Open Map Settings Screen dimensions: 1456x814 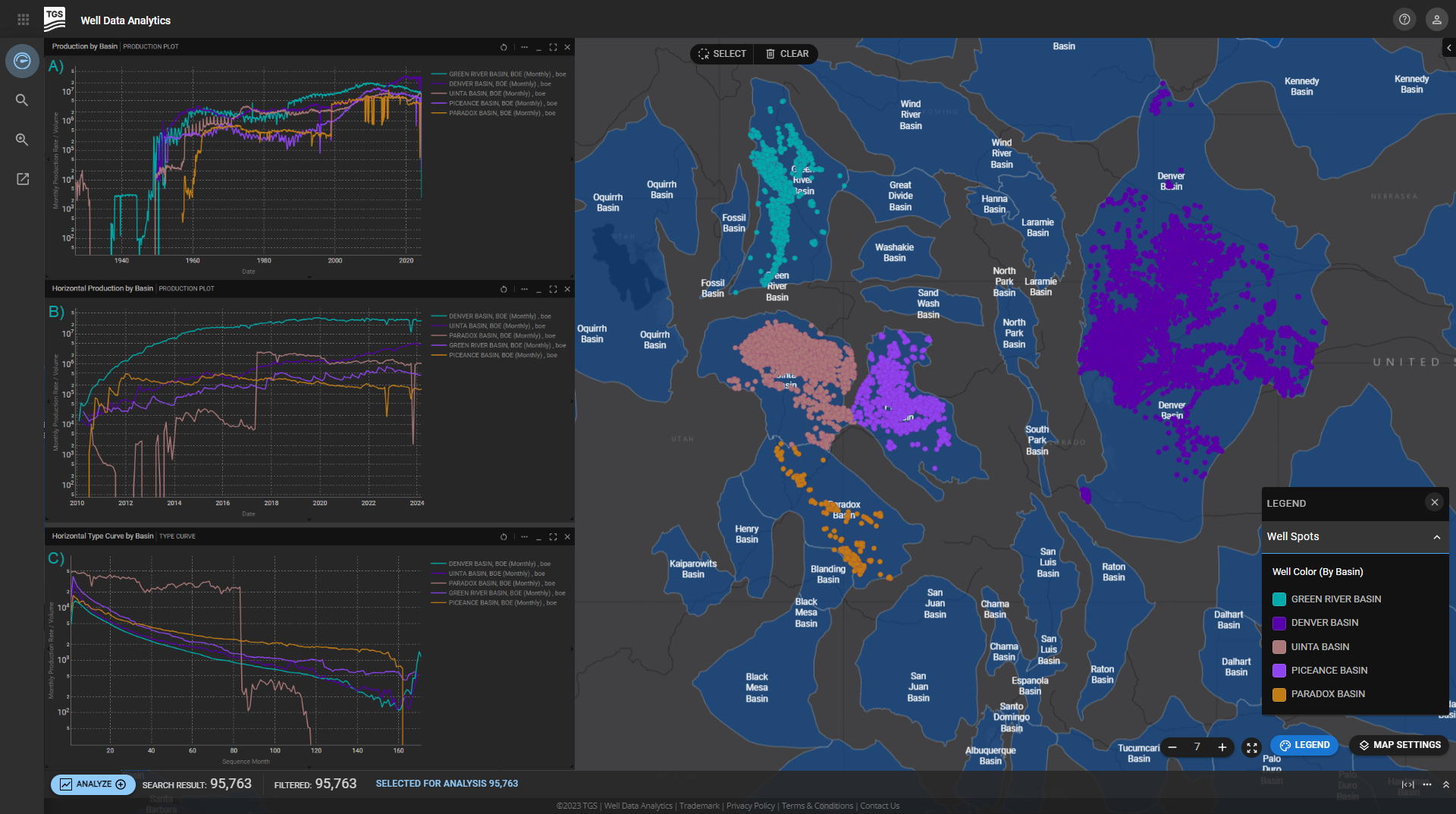click(x=1399, y=745)
